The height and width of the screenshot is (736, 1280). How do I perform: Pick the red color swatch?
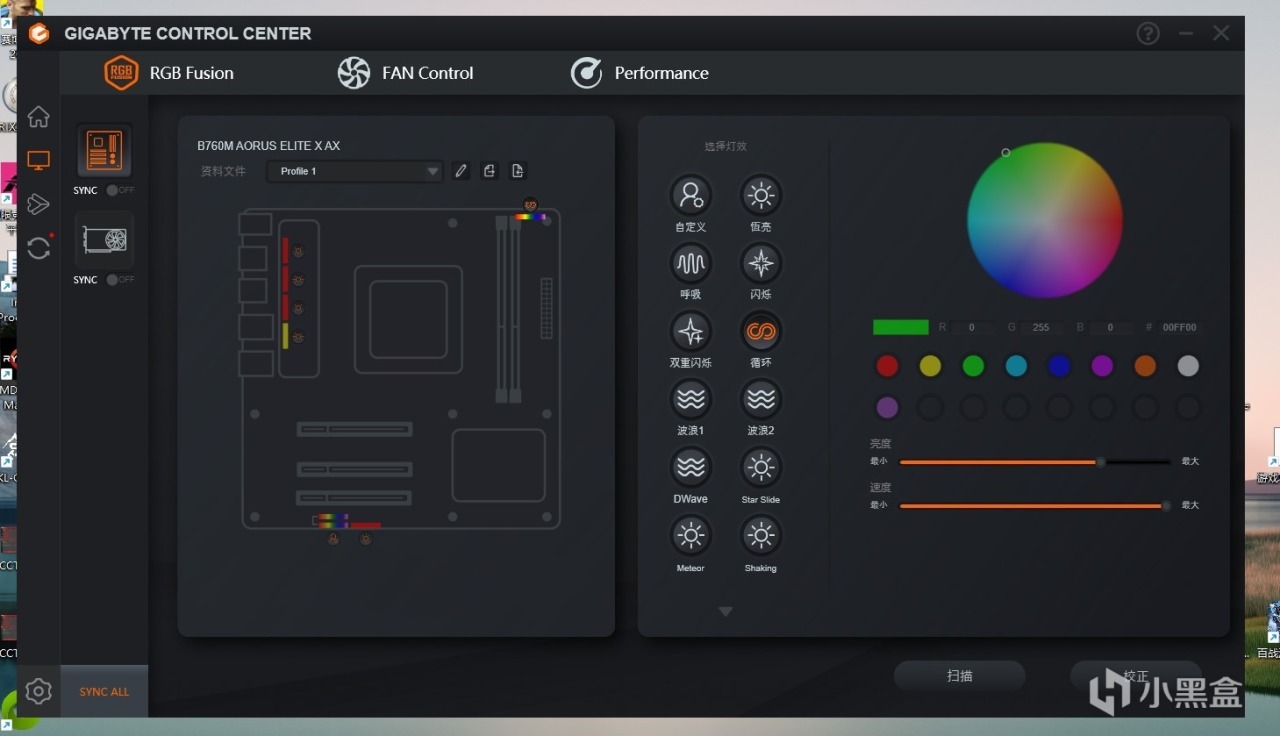[887, 366]
